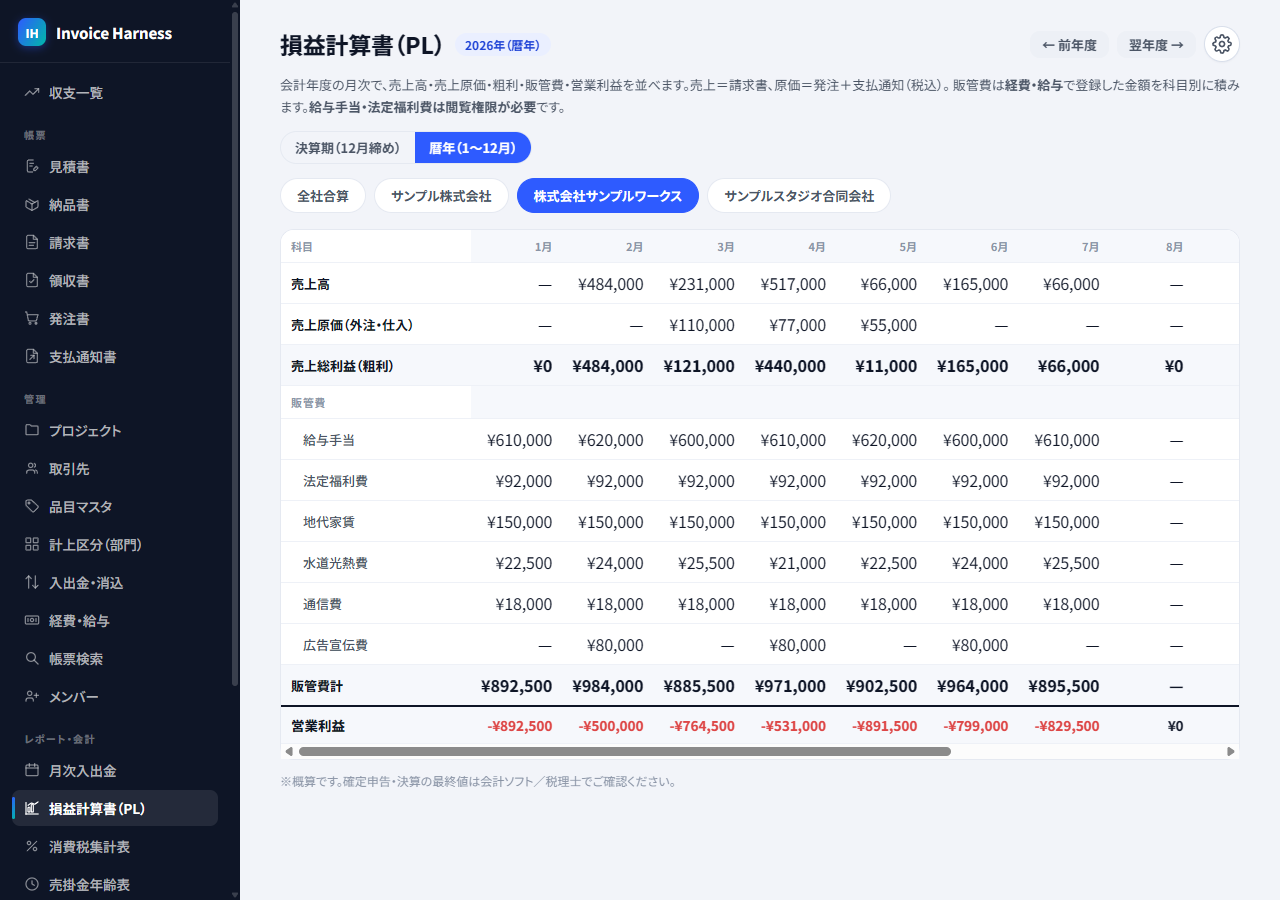1280x900 pixels.
Task: Click the 領収書 receipt icon
Action: pos(32,281)
